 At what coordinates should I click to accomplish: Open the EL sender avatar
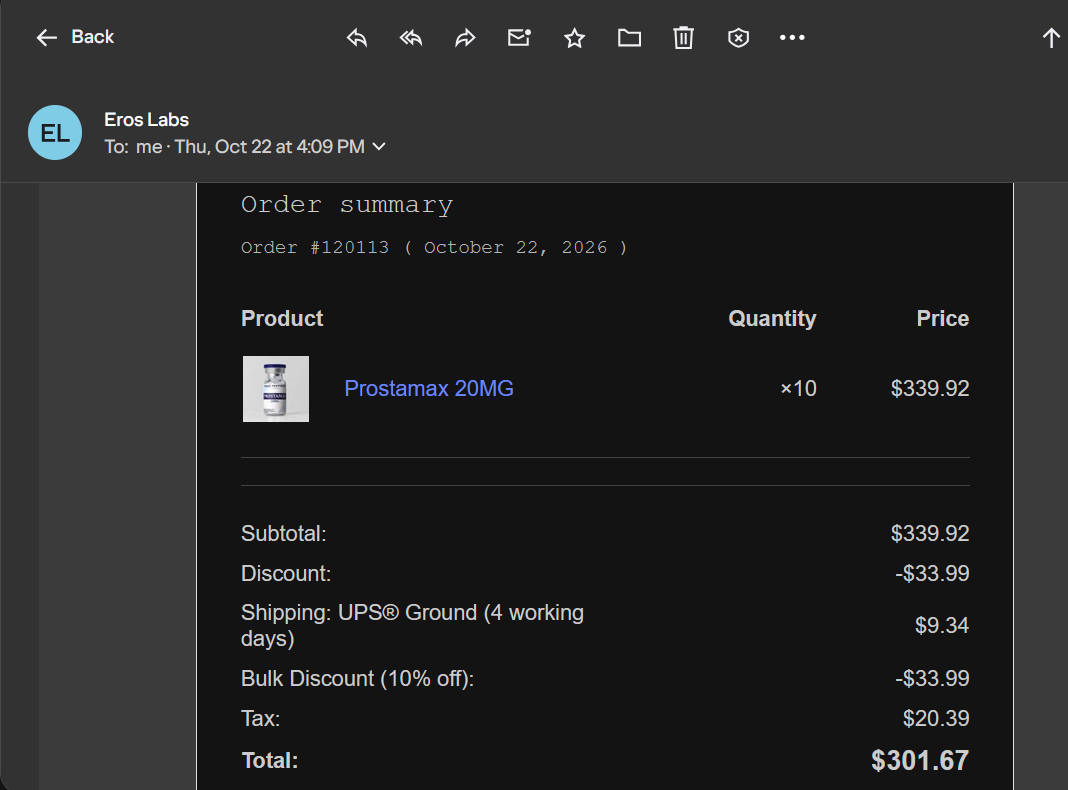click(55, 132)
